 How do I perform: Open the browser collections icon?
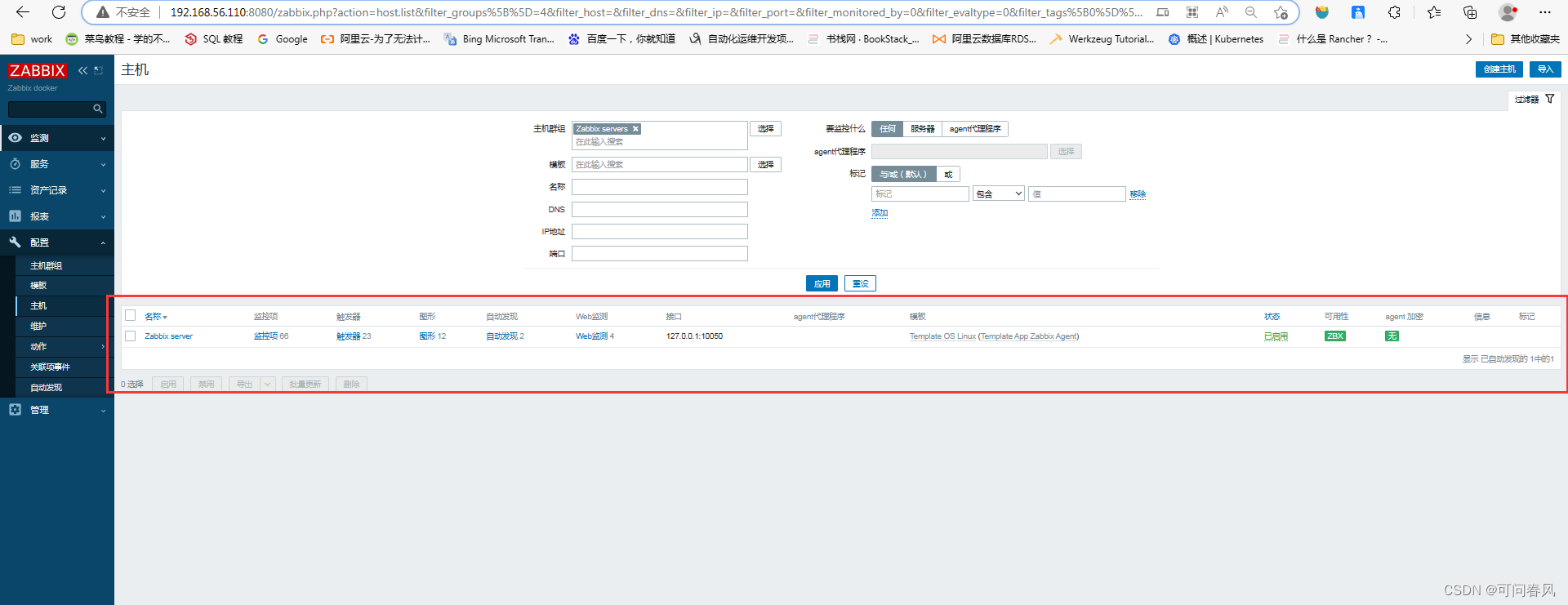pos(1470,12)
